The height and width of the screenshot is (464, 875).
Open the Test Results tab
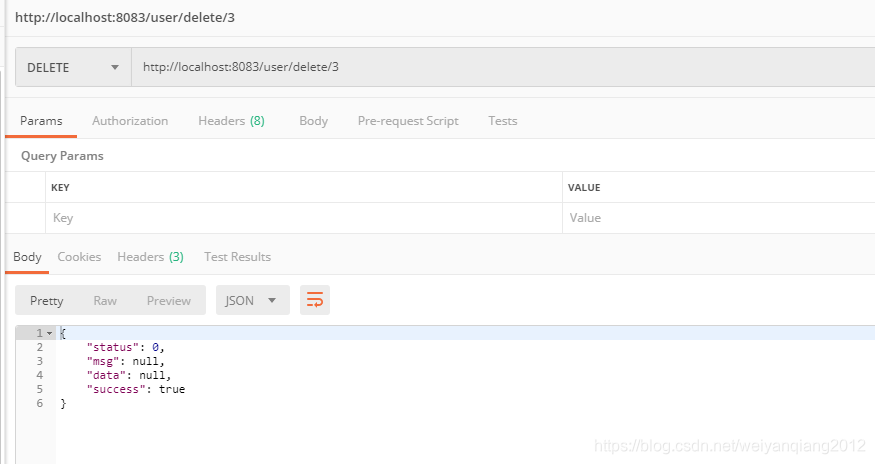click(x=237, y=257)
